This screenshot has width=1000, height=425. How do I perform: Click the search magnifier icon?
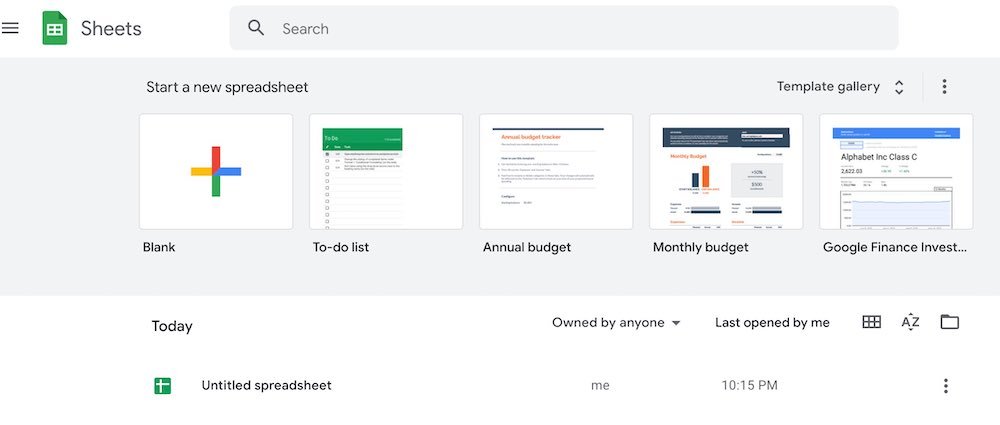pos(256,27)
